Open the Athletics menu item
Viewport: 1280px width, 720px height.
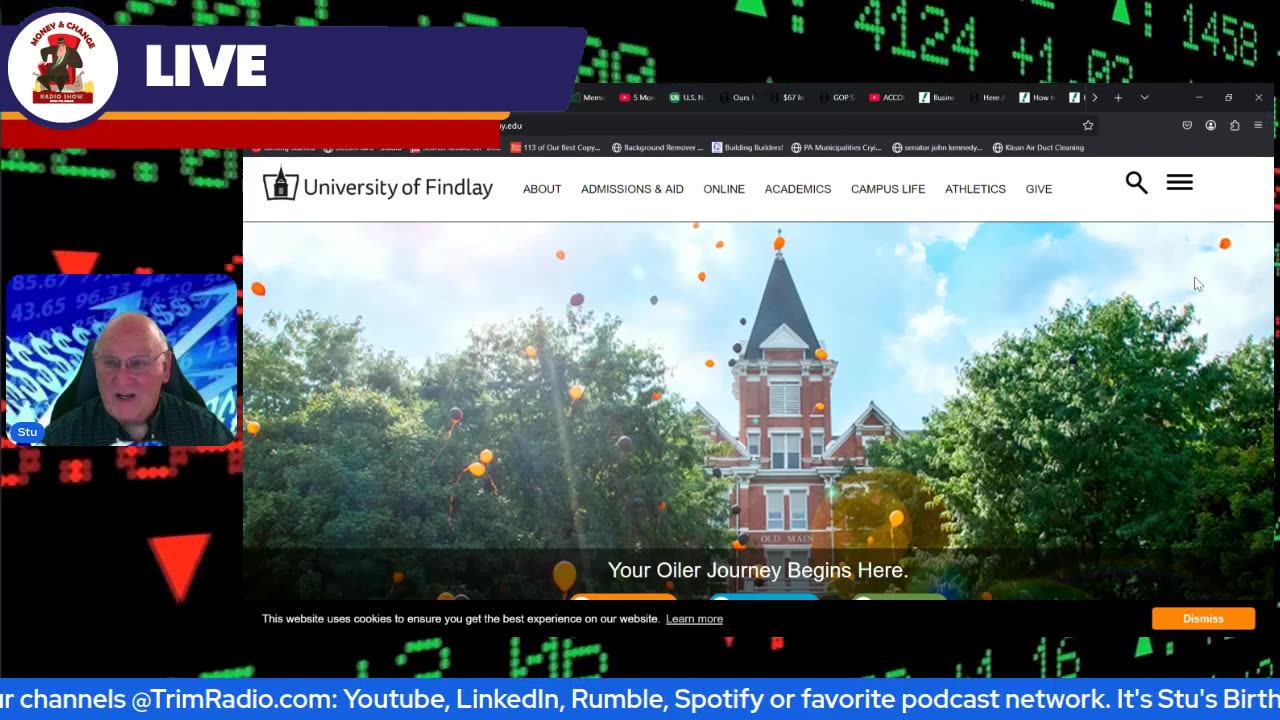pyautogui.click(x=975, y=189)
